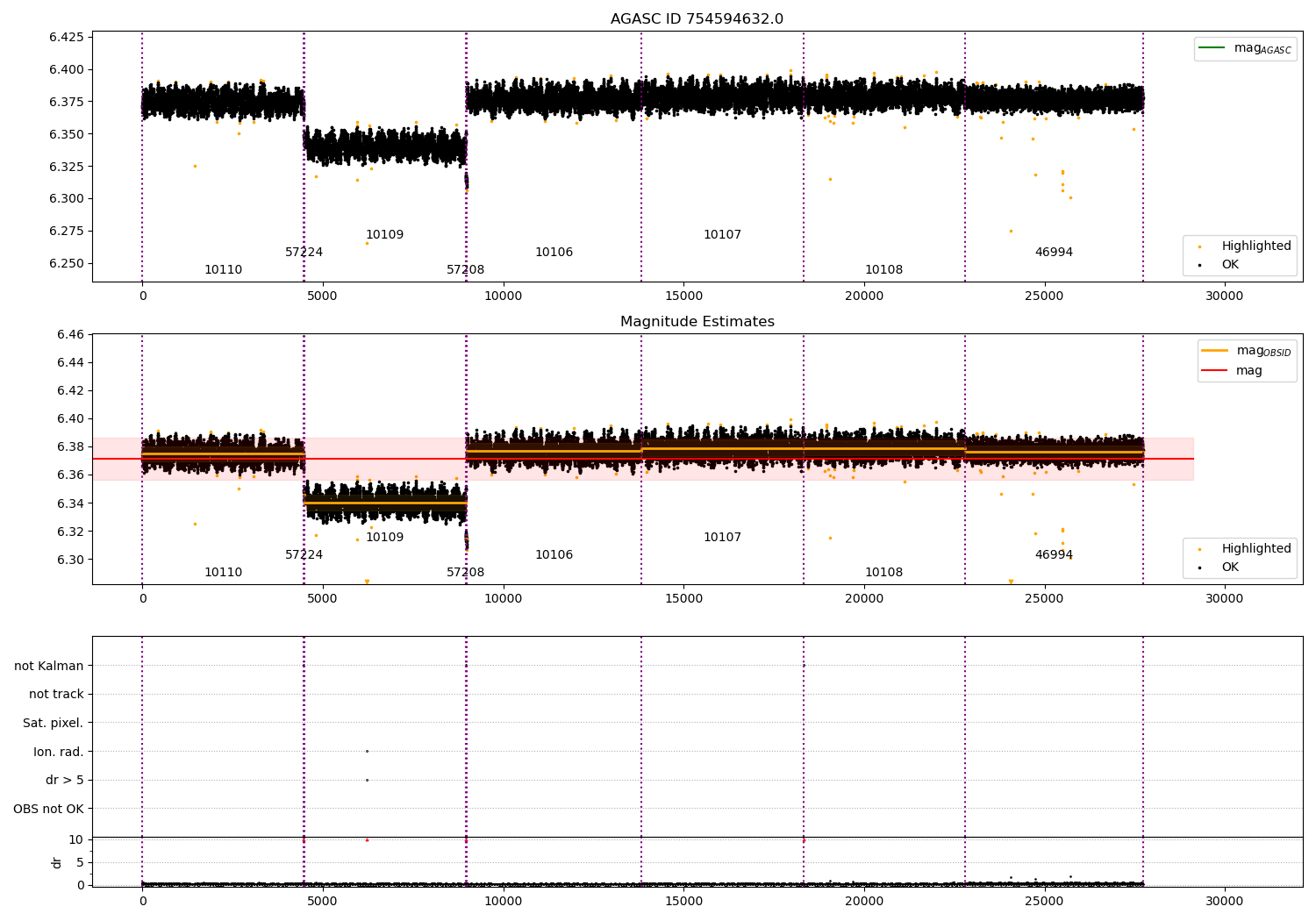
Task: Click OBSID label 10109 in the top plot
Action: [384, 235]
